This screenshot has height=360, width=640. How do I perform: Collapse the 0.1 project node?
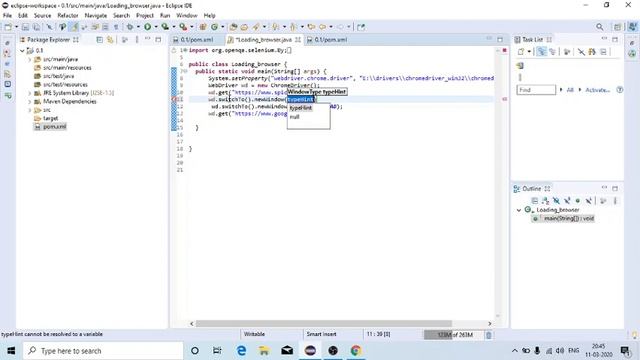(22, 51)
